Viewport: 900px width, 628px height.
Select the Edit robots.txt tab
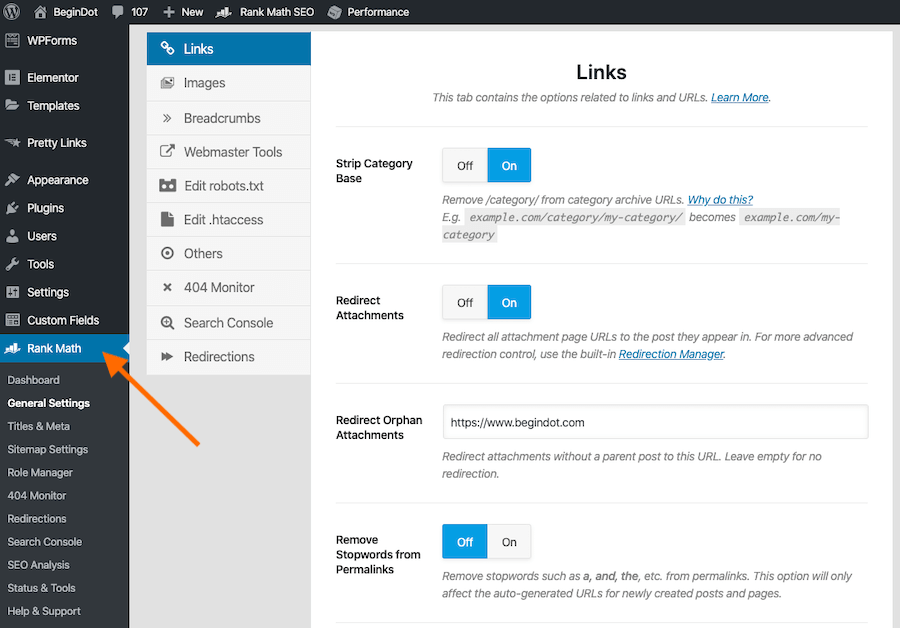point(228,185)
